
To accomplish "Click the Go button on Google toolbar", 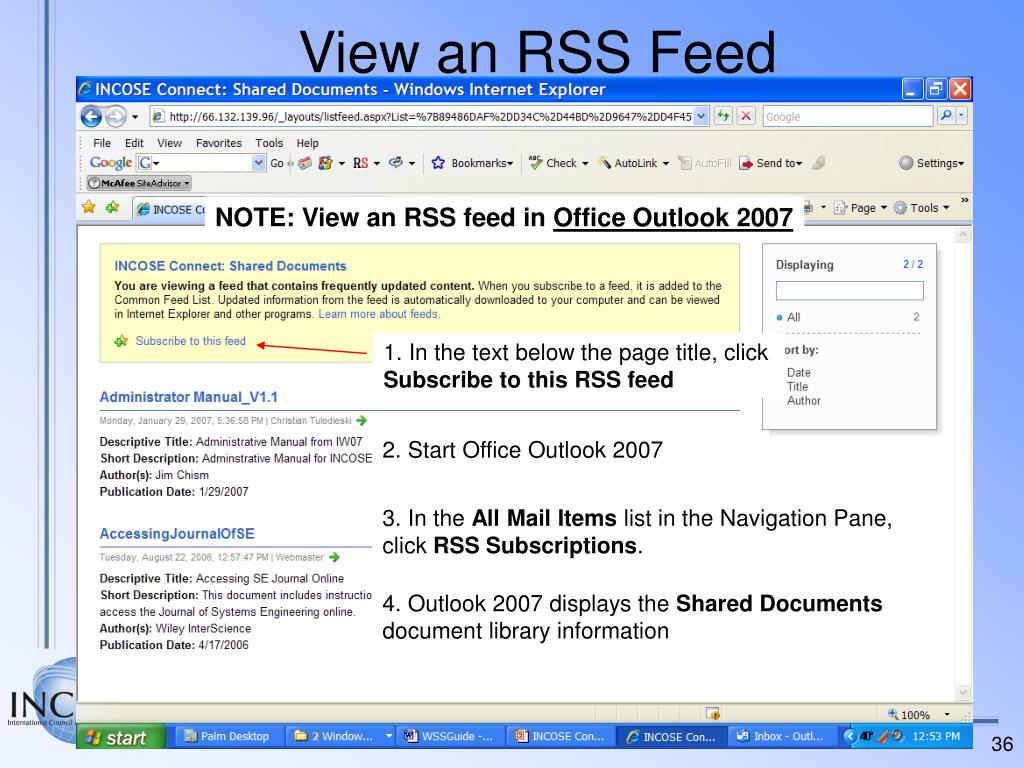I will click(277, 163).
